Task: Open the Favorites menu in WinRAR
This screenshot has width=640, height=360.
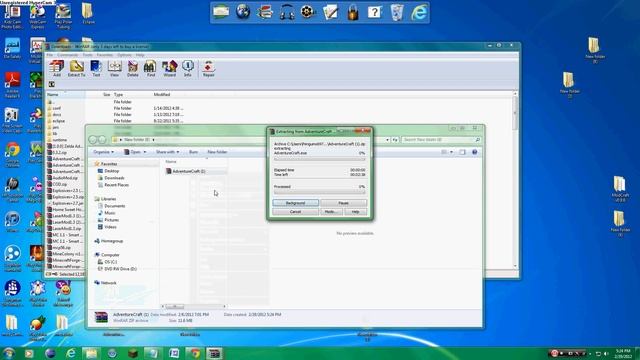Action: 104,55
